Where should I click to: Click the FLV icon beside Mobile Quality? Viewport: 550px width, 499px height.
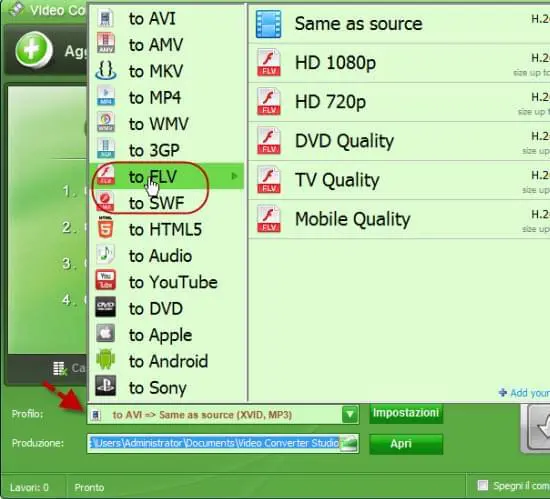click(x=269, y=219)
